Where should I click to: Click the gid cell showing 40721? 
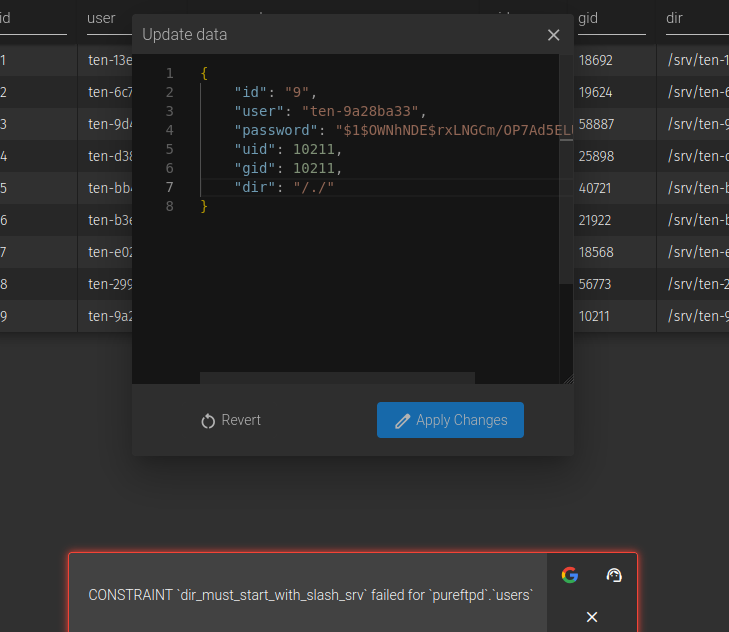pyautogui.click(x=596, y=188)
